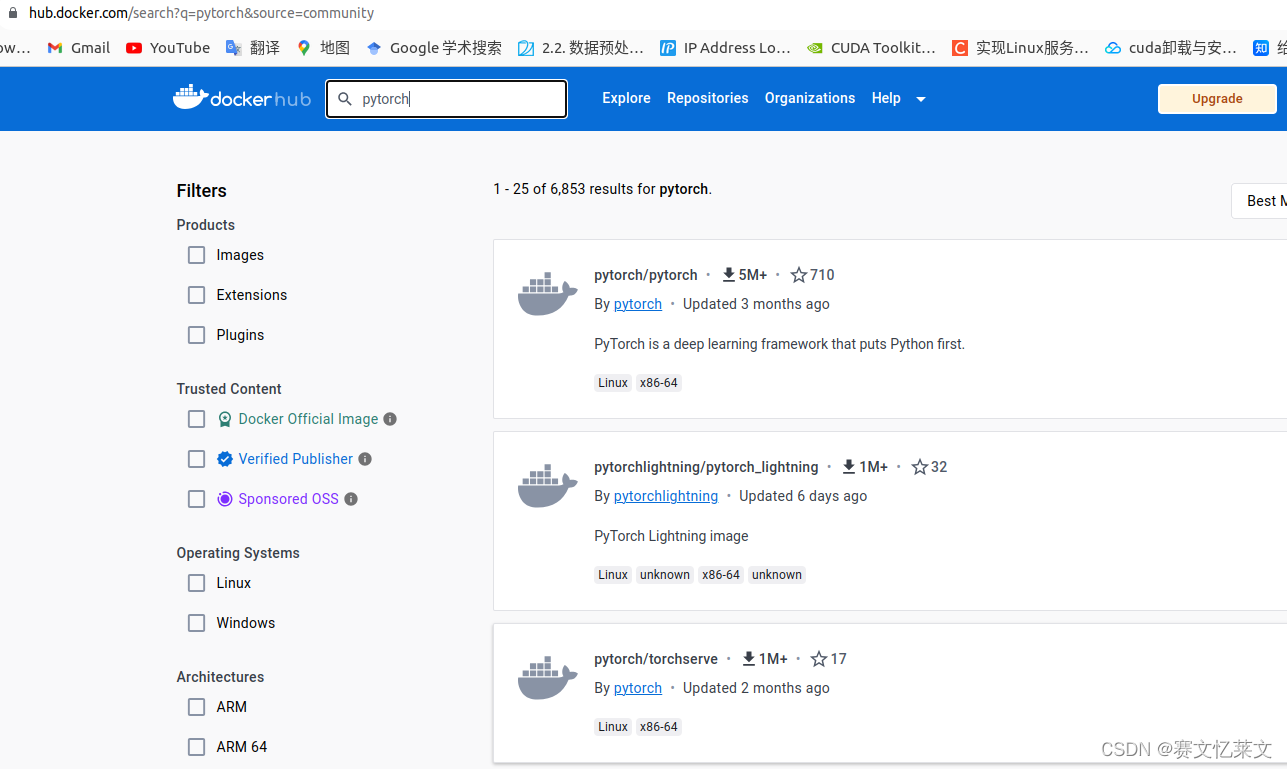Open the cuda卸载与安 bookmark
This screenshot has width=1287, height=769.
point(1171,47)
